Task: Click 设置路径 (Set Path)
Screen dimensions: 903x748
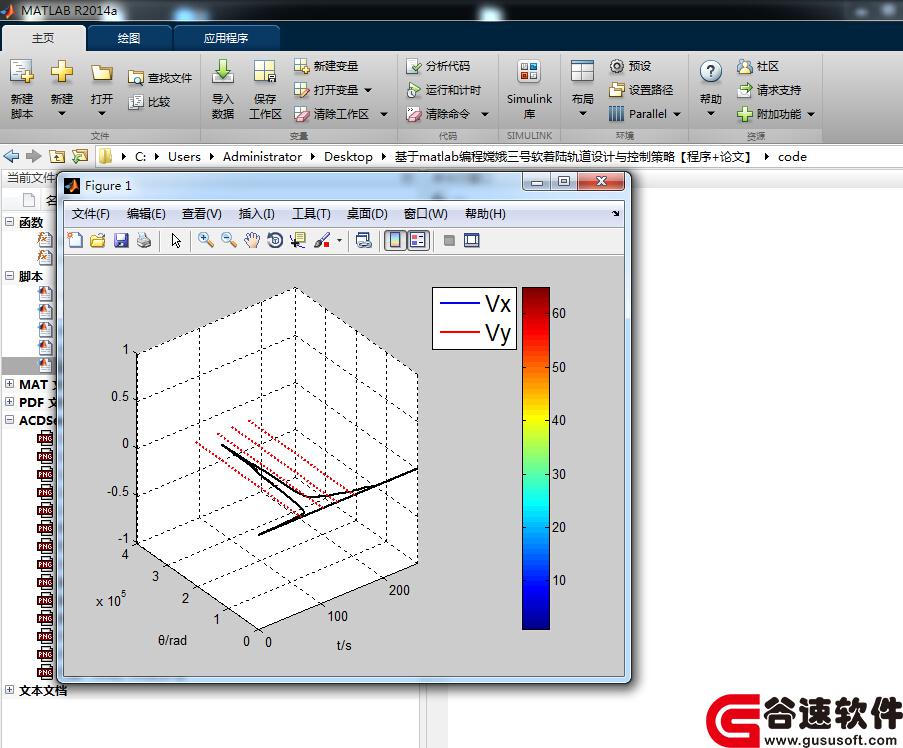Action: click(641, 90)
